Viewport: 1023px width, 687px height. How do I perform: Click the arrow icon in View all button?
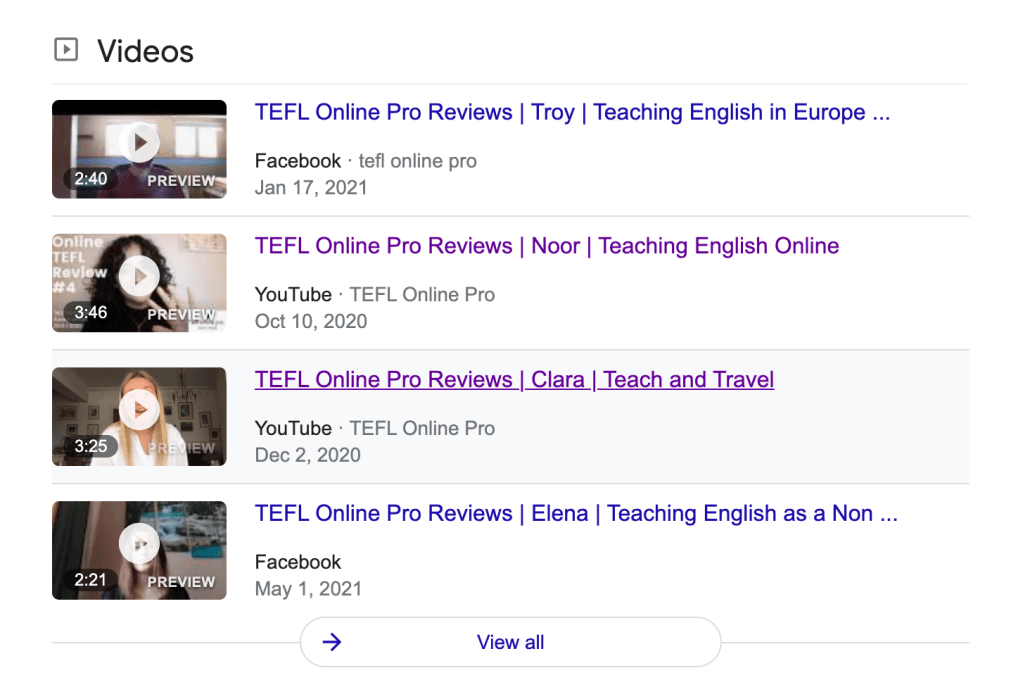[x=332, y=642]
